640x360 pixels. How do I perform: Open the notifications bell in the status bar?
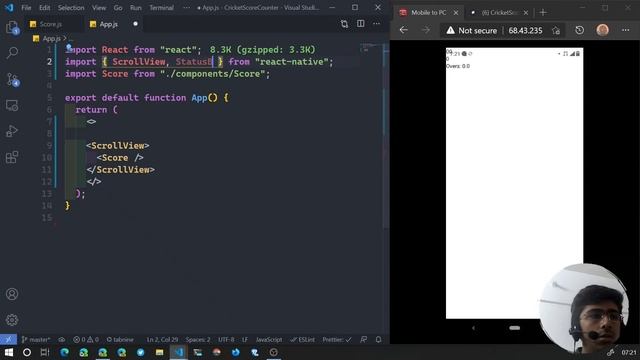pyautogui.click(x=378, y=340)
